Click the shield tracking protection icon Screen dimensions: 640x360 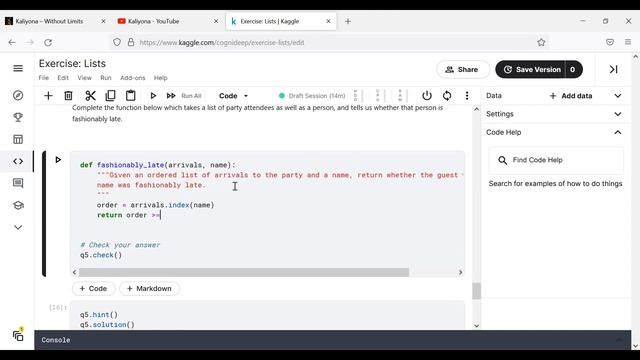(x=117, y=42)
